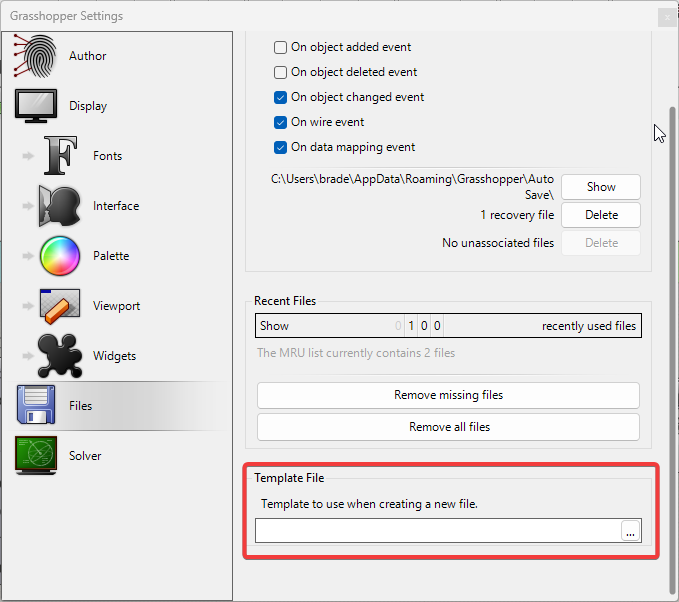679x602 pixels.
Task: Click the AutoSave folder path text
Action: tap(412, 187)
